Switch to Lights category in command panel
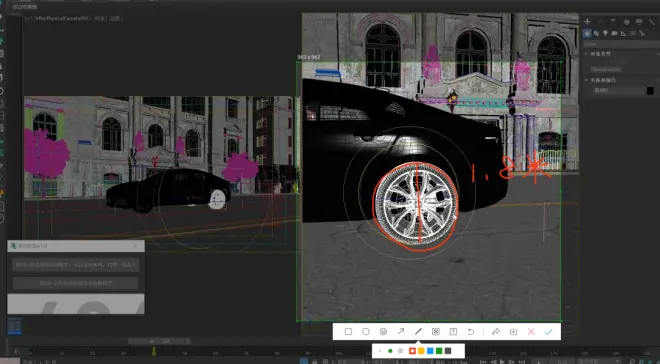 tap(605, 33)
